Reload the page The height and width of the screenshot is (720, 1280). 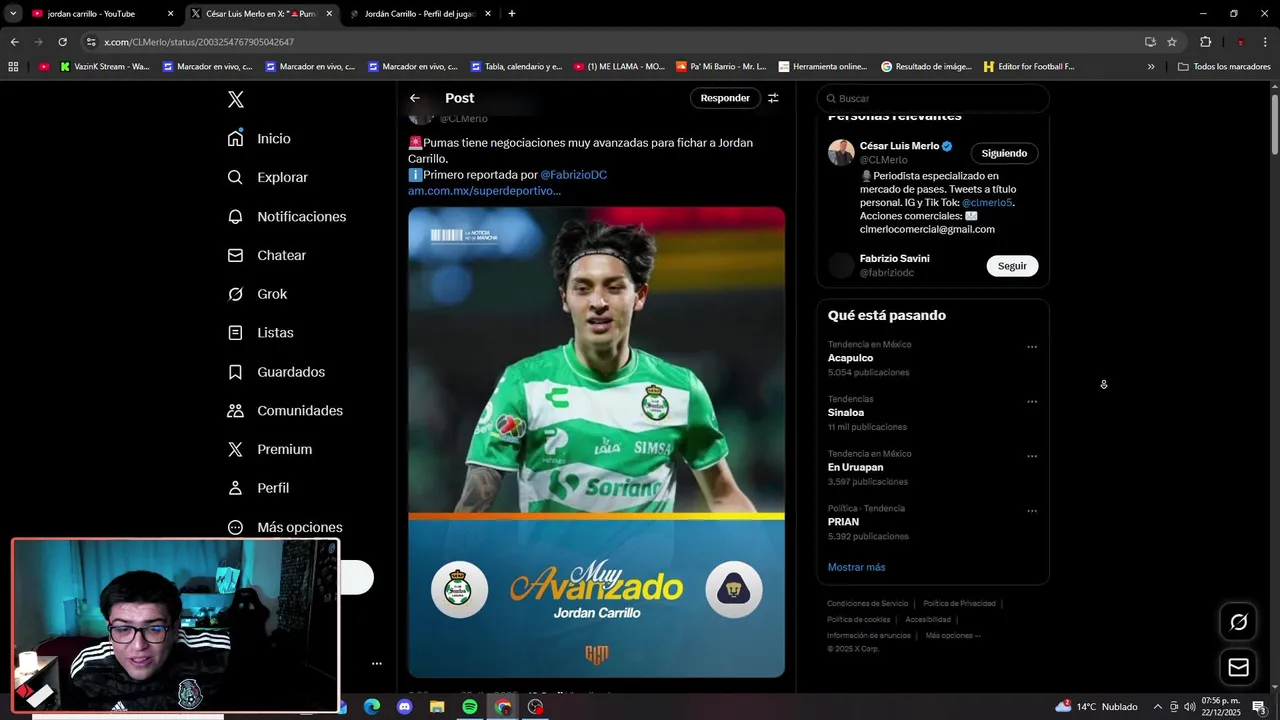click(62, 42)
